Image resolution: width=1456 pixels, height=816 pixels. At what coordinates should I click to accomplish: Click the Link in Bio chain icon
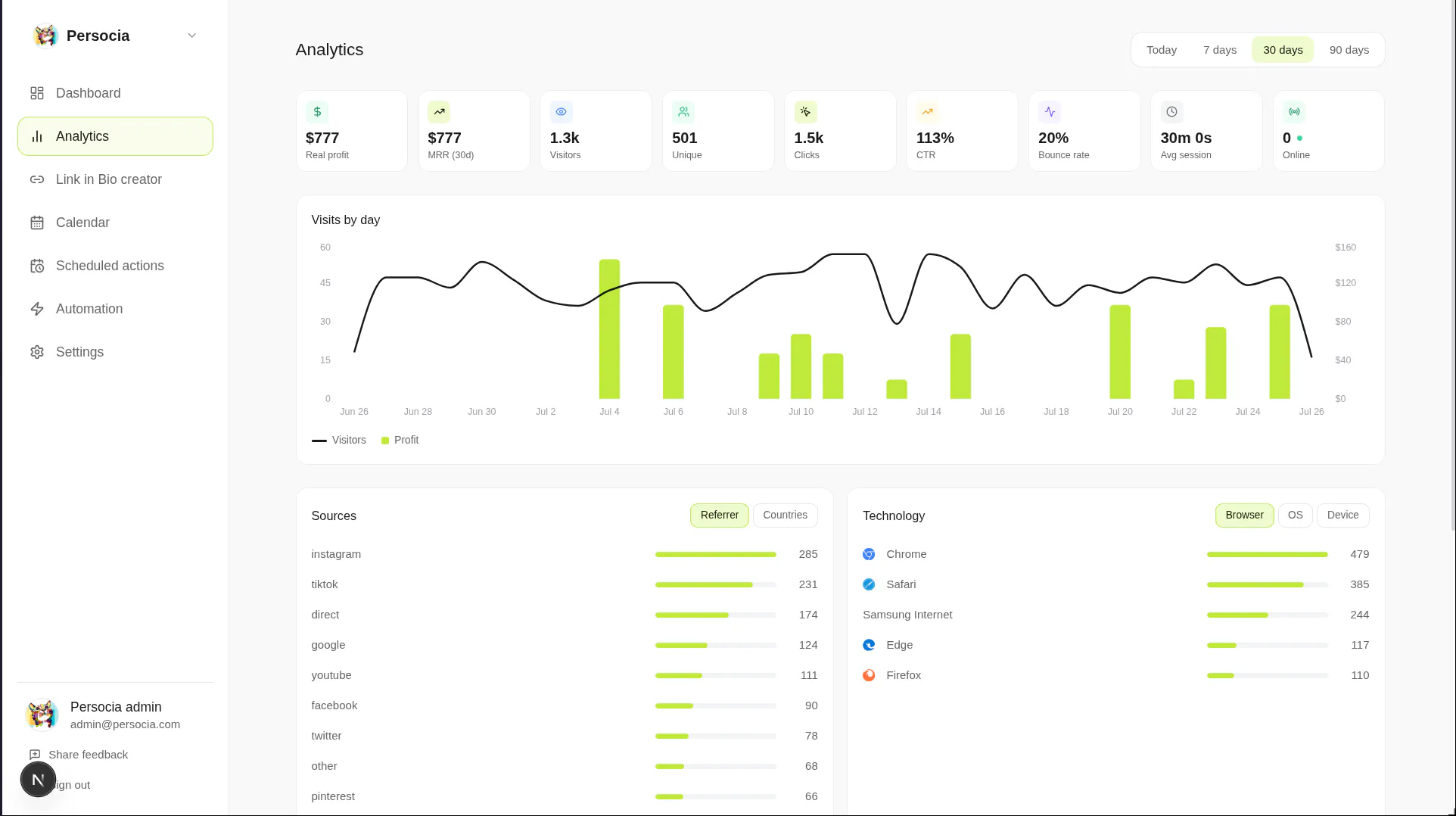tap(37, 179)
